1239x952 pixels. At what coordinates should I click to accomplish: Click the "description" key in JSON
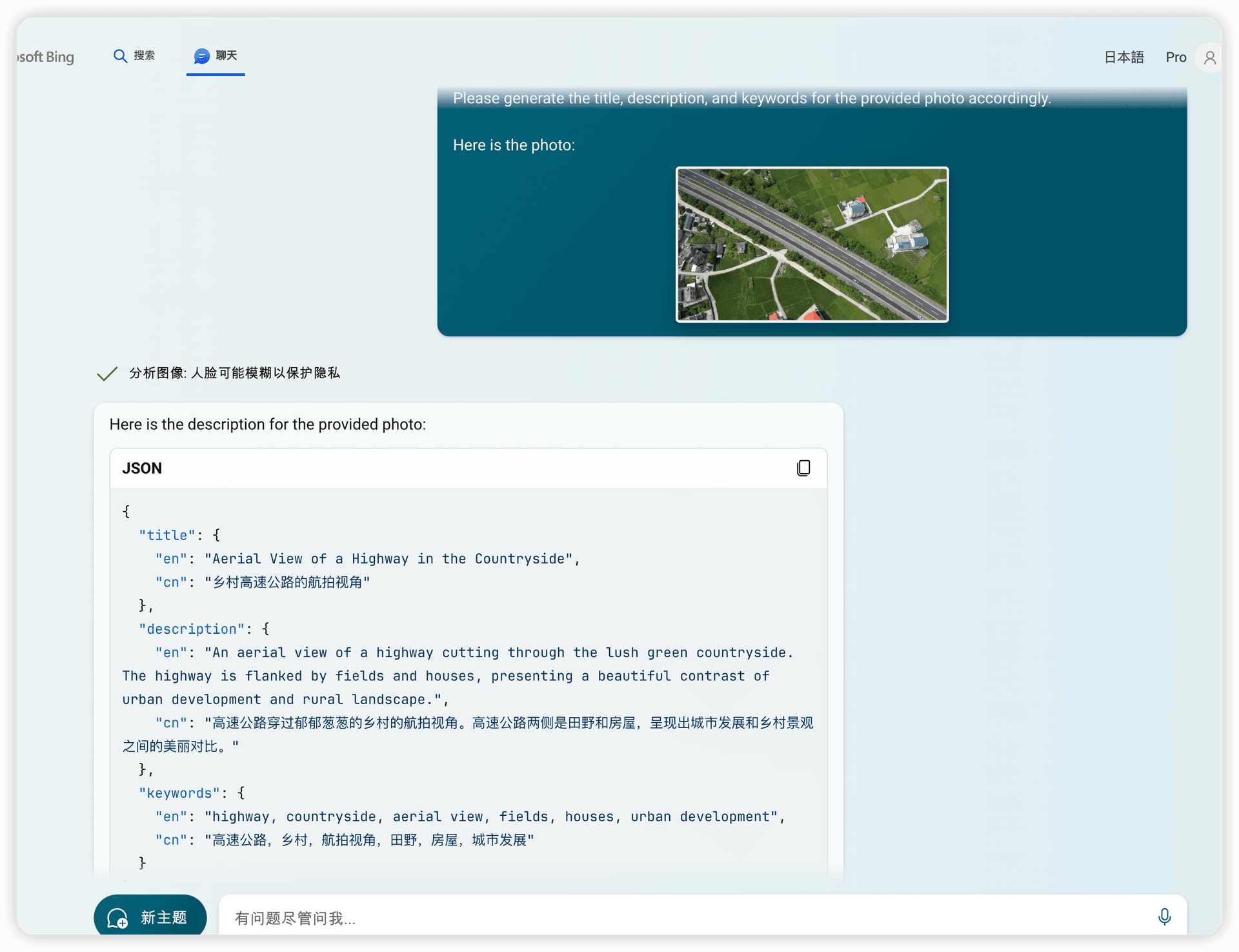click(192, 629)
